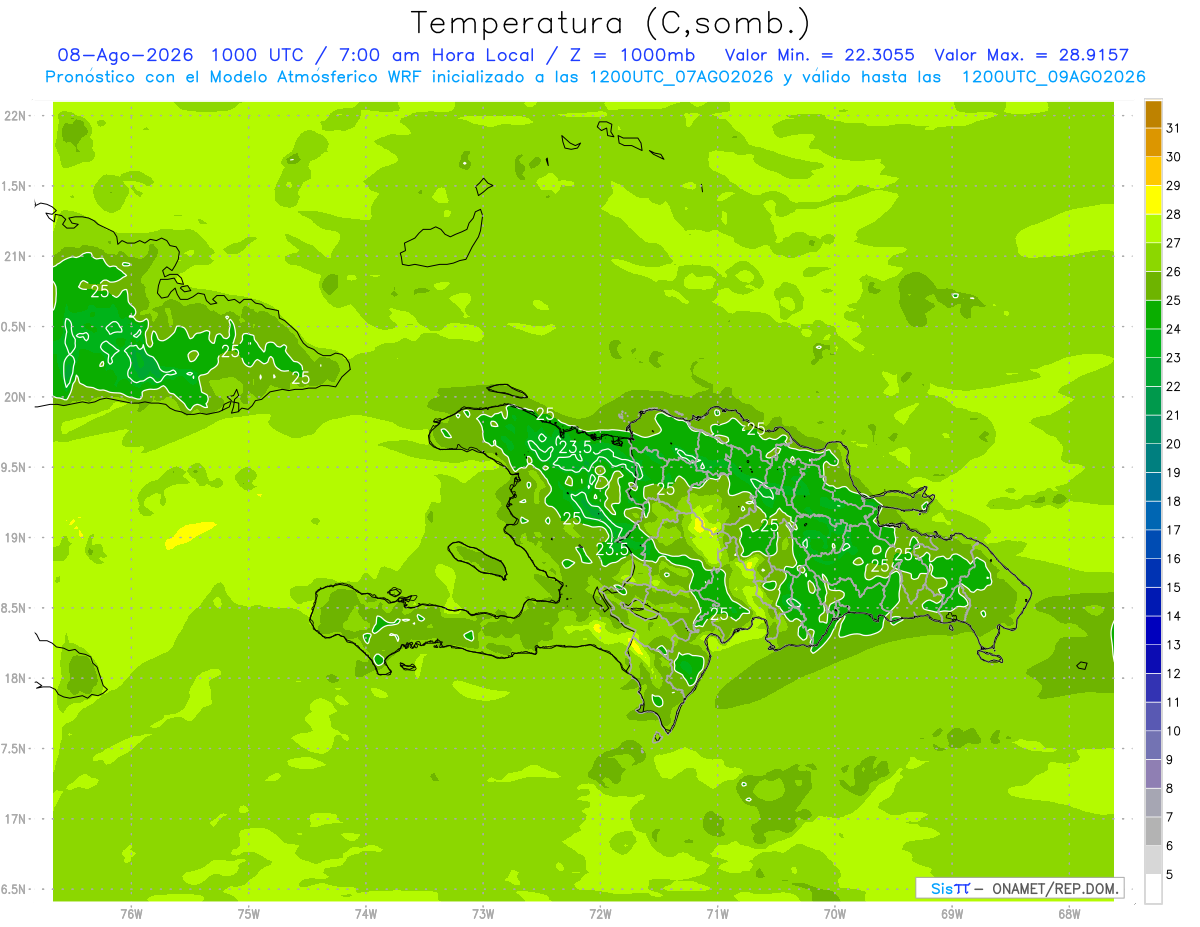Click the "73W" longitude label

[x=483, y=913]
